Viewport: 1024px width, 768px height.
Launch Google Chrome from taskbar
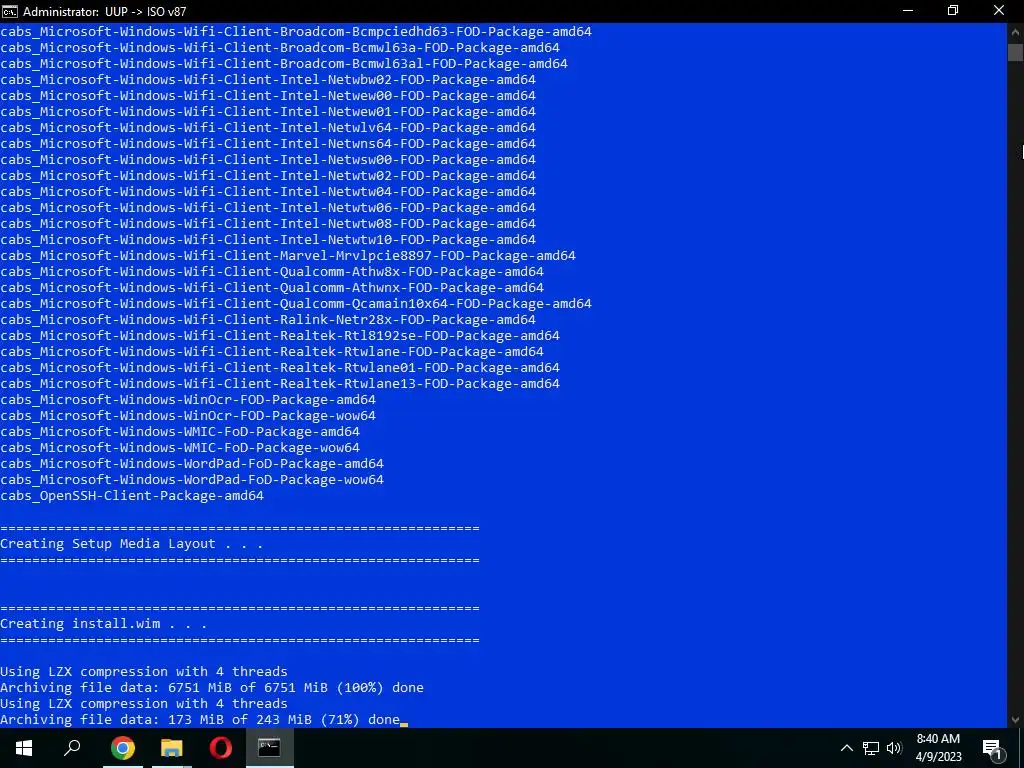pyautogui.click(x=122, y=748)
